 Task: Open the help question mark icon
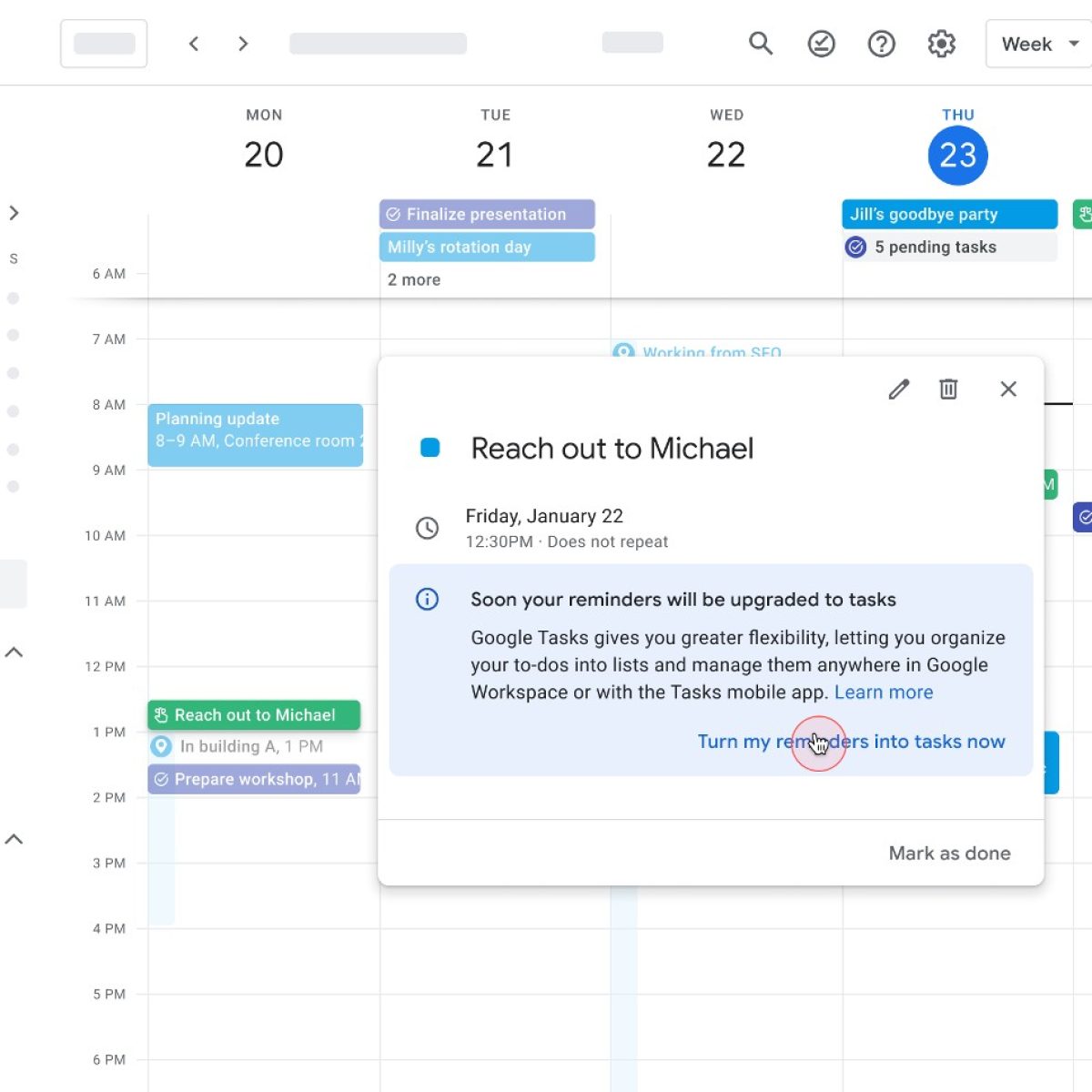(881, 44)
